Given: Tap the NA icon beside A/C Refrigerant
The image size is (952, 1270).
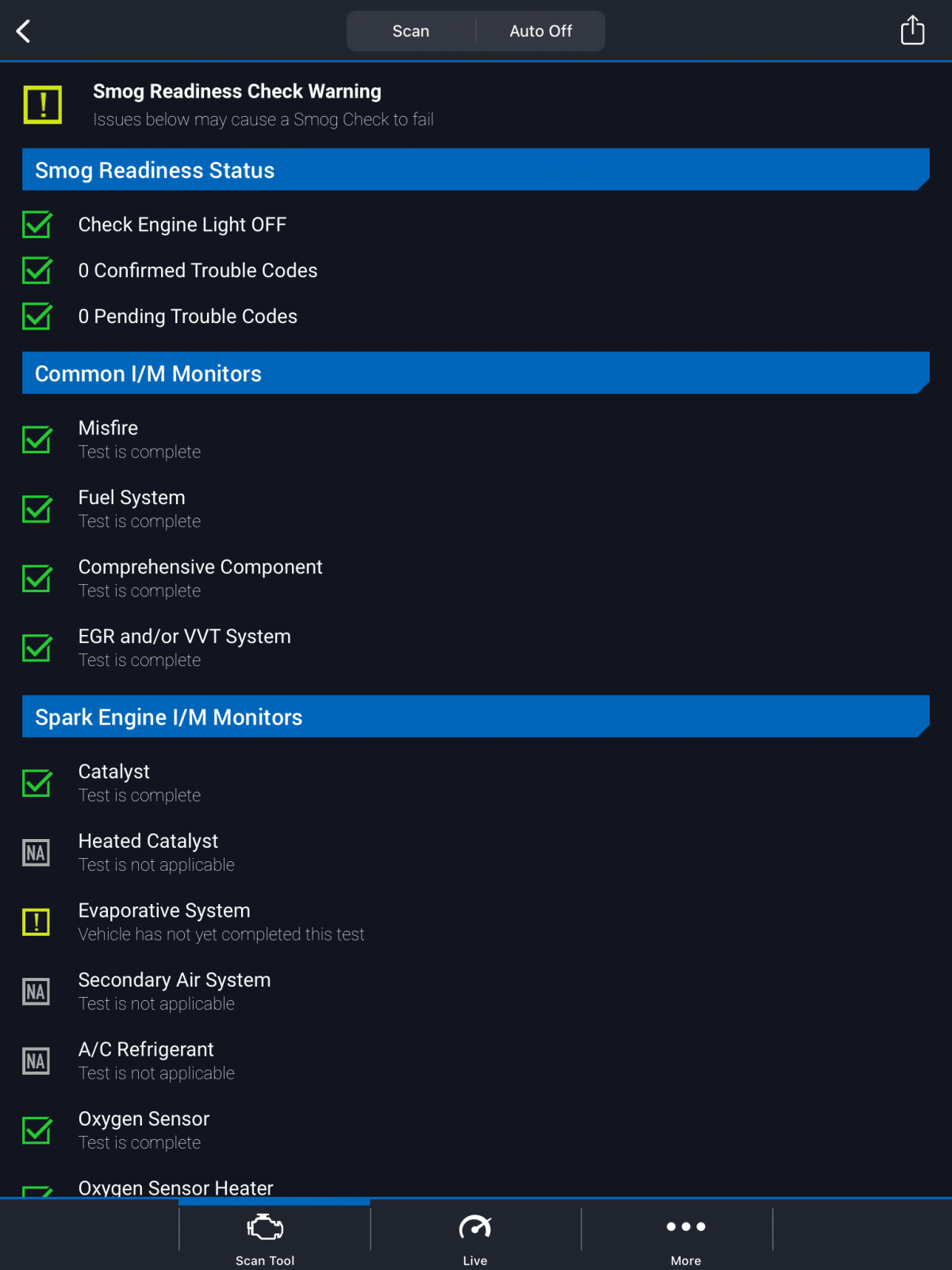Looking at the screenshot, I should [36, 1060].
